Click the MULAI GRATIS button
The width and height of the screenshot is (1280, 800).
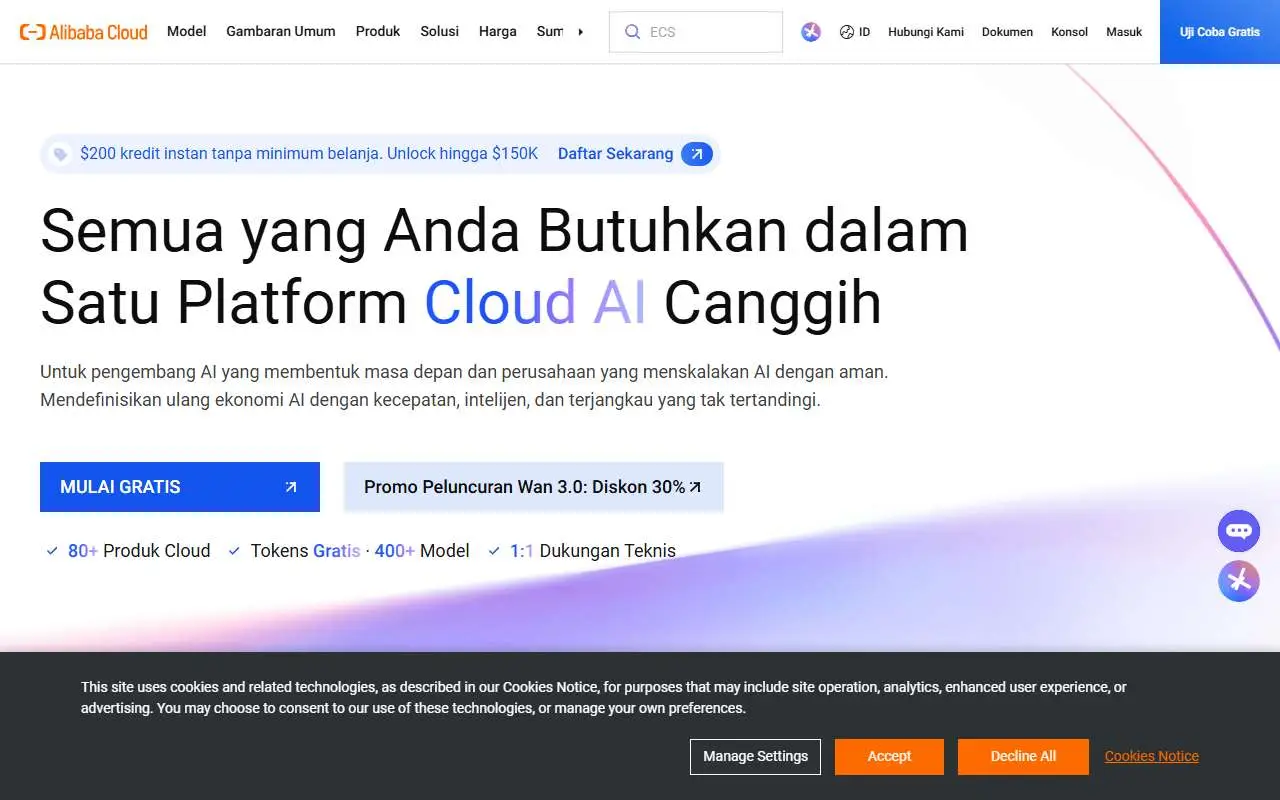coord(180,487)
